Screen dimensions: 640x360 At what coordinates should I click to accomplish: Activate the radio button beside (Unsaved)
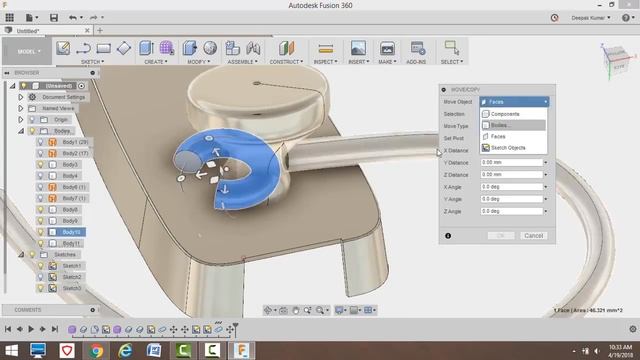pos(82,86)
